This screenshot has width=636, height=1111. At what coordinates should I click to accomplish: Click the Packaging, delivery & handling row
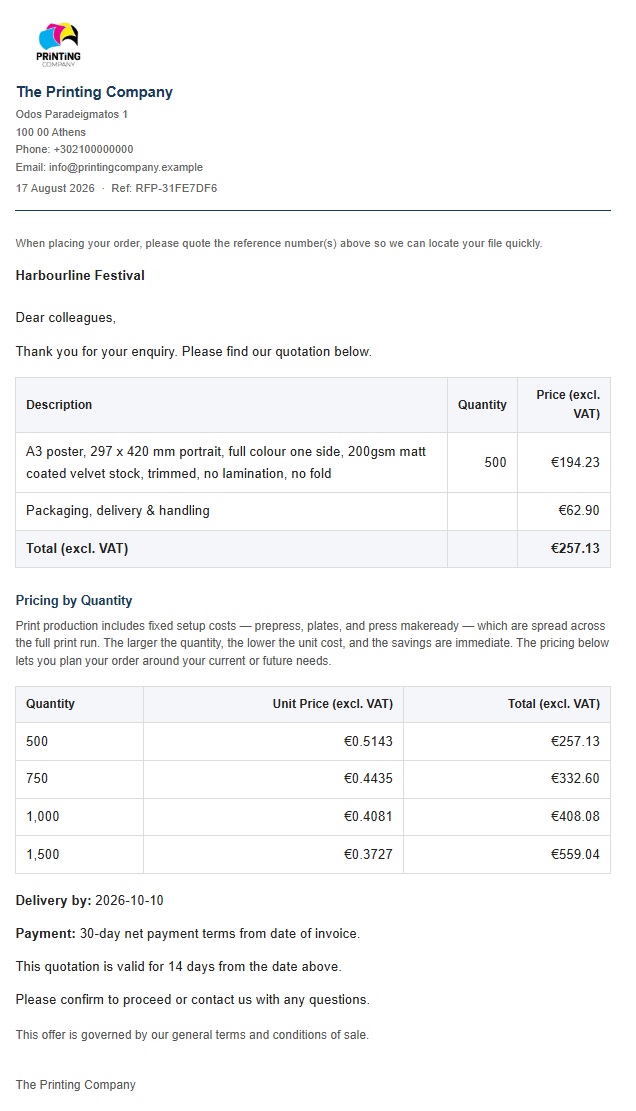click(312, 511)
